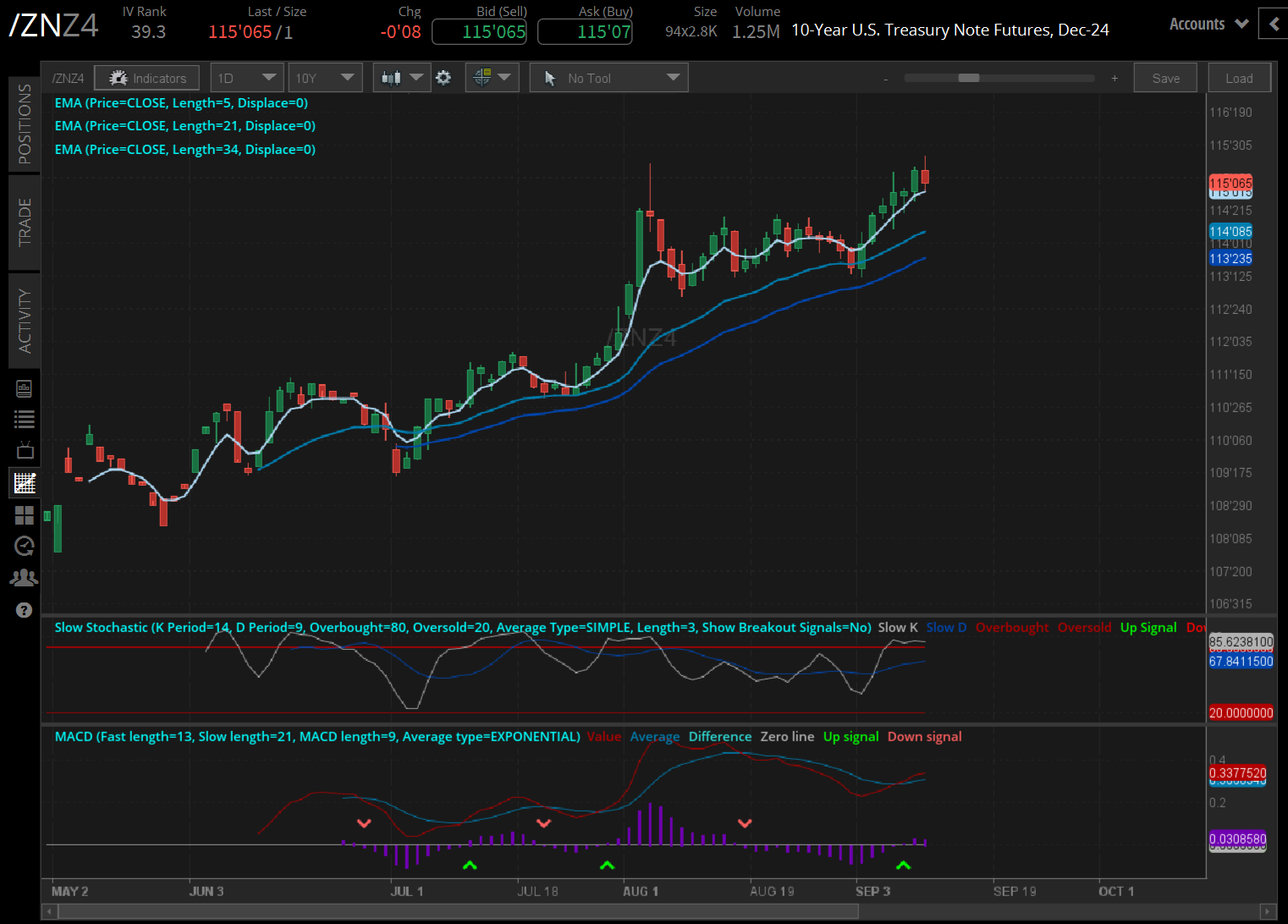
Task: Click the Indicators button
Action: pos(147,78)
